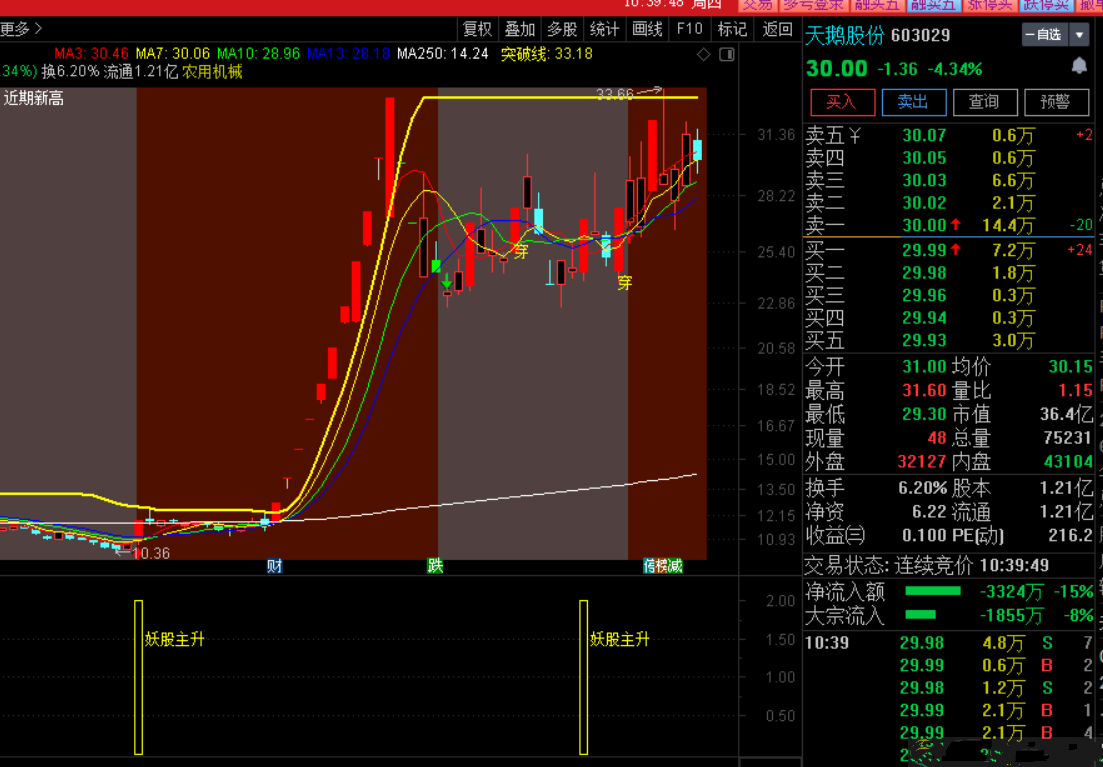Click the 10:39 trade tick row
Screen dimensions: 1103x767
coord(948,642)
